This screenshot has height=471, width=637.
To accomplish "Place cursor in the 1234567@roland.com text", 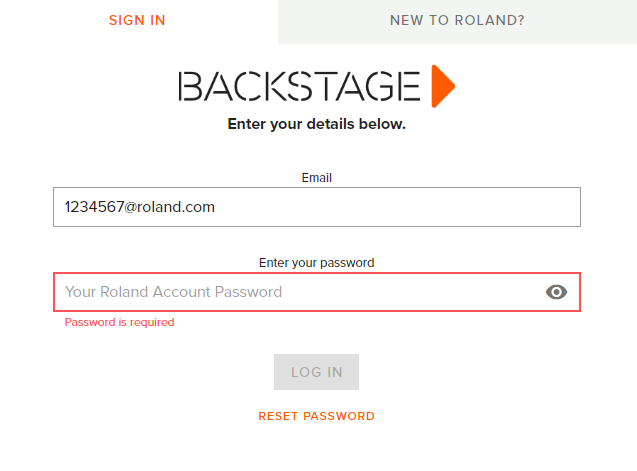I will click(x=140, y=207).
